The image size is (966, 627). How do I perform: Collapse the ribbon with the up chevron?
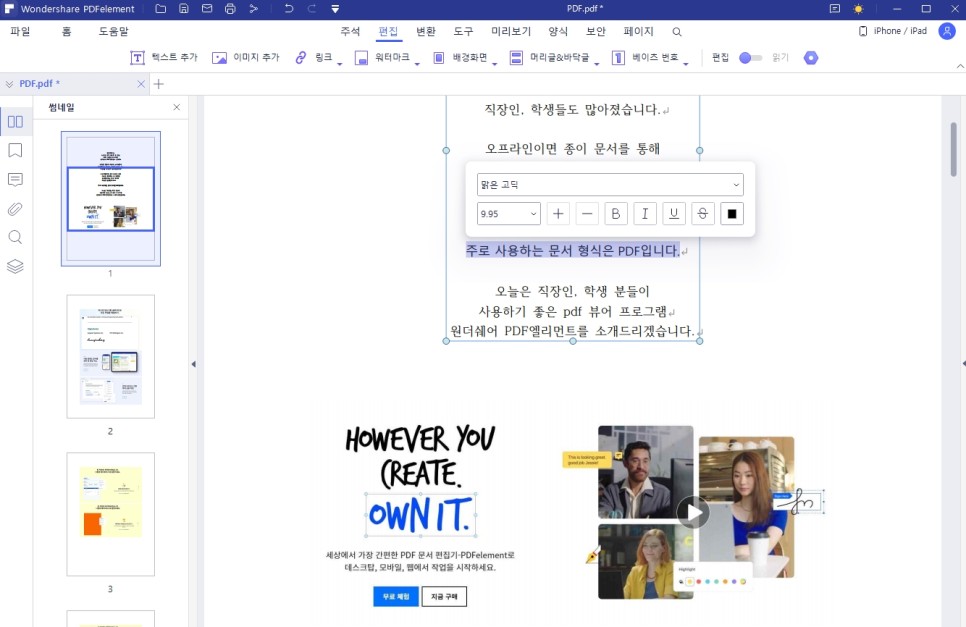[x=959, y=66]
